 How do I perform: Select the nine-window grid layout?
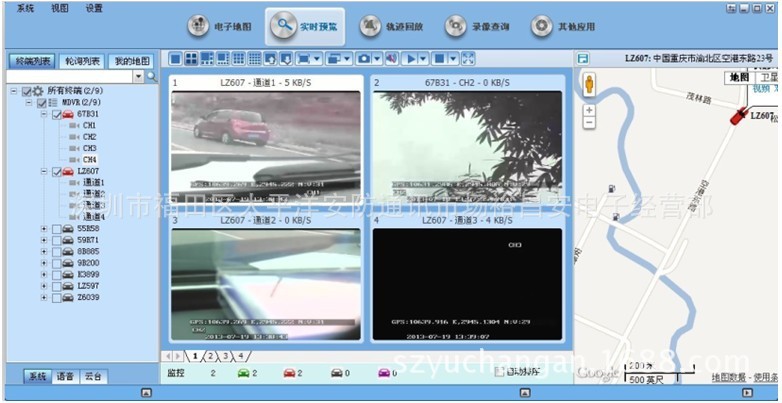click(x=239, y=59)
